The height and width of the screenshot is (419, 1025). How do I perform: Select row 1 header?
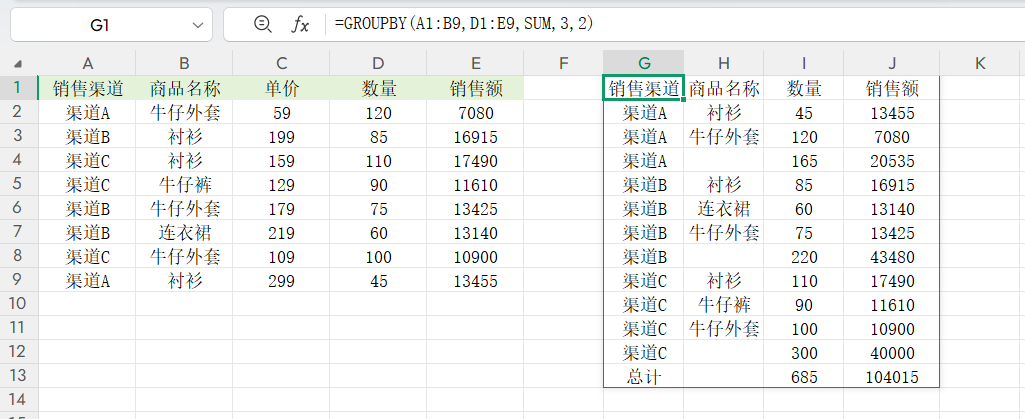19,88
